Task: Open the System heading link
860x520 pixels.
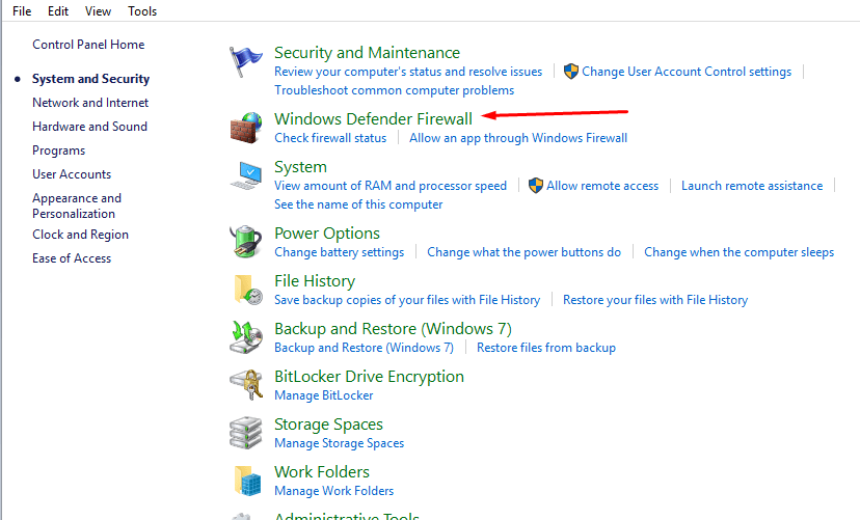Action: coord(301,167)
